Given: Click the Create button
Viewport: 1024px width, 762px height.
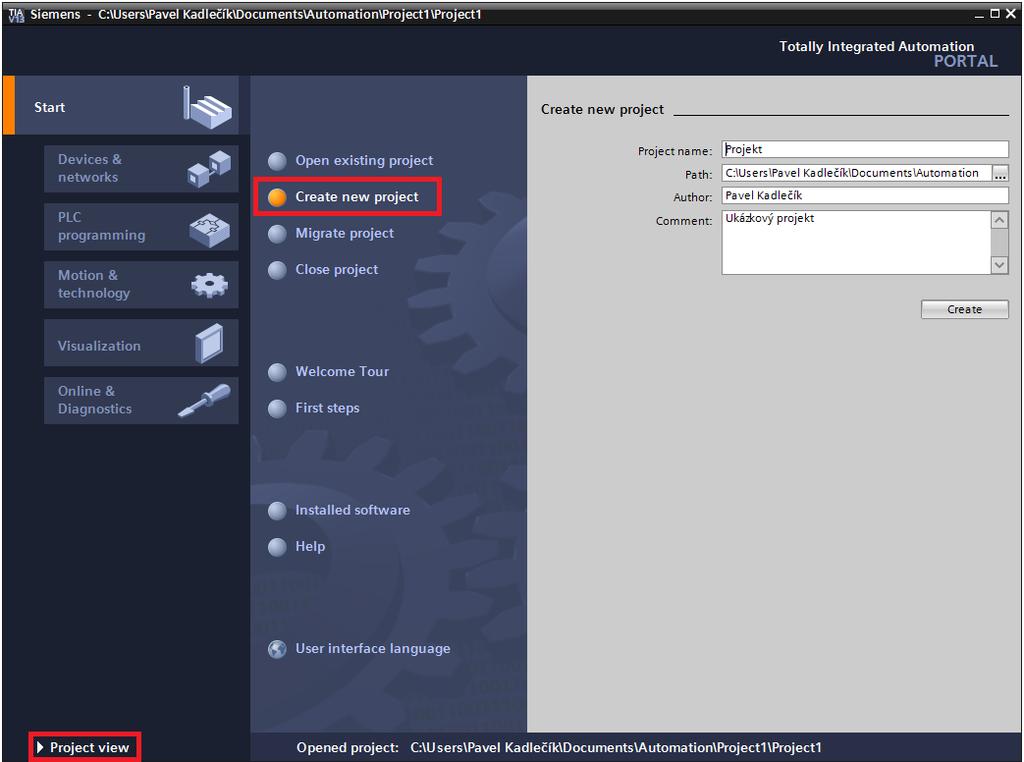Looking at the screenshot, I should pos(965,310).
